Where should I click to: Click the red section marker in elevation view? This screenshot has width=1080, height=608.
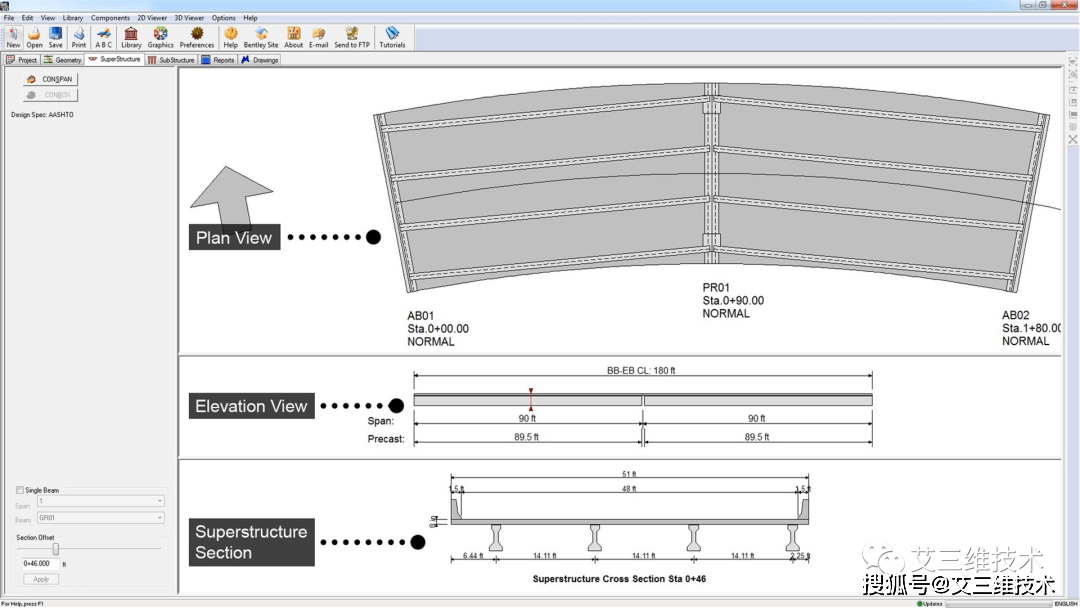[x=530, y=399]
